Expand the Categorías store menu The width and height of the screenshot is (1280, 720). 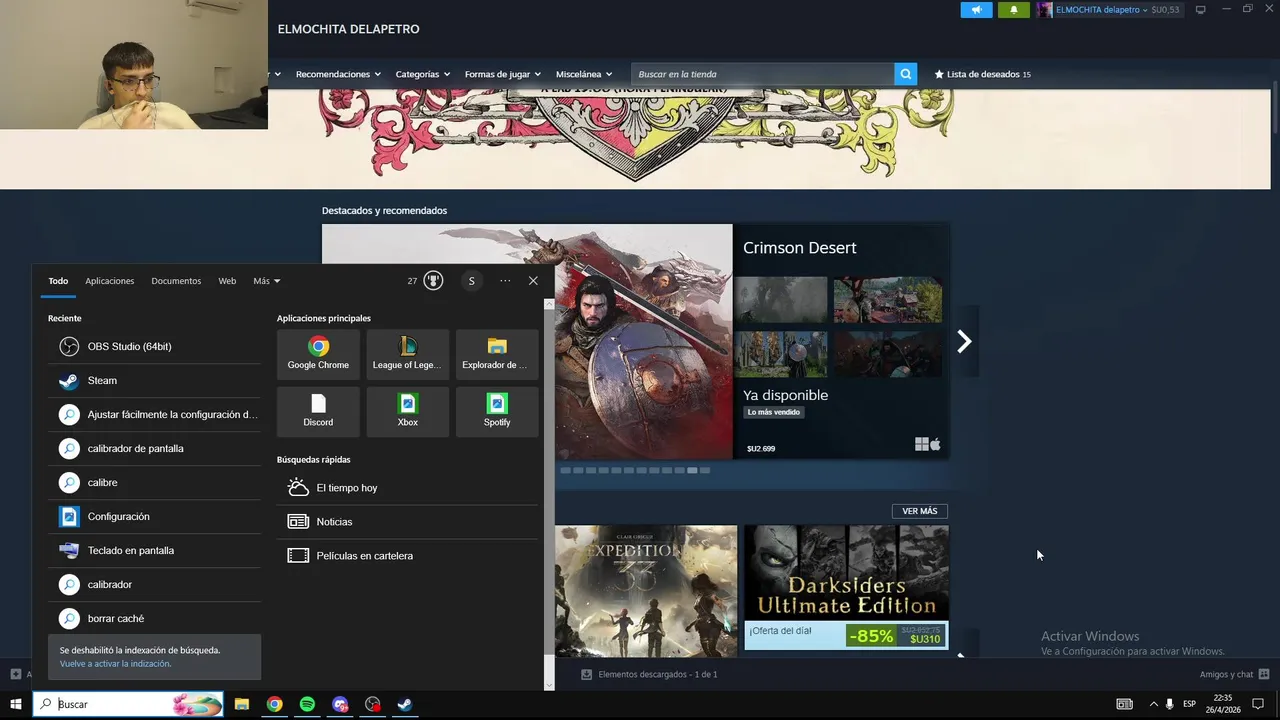[422, 74]
